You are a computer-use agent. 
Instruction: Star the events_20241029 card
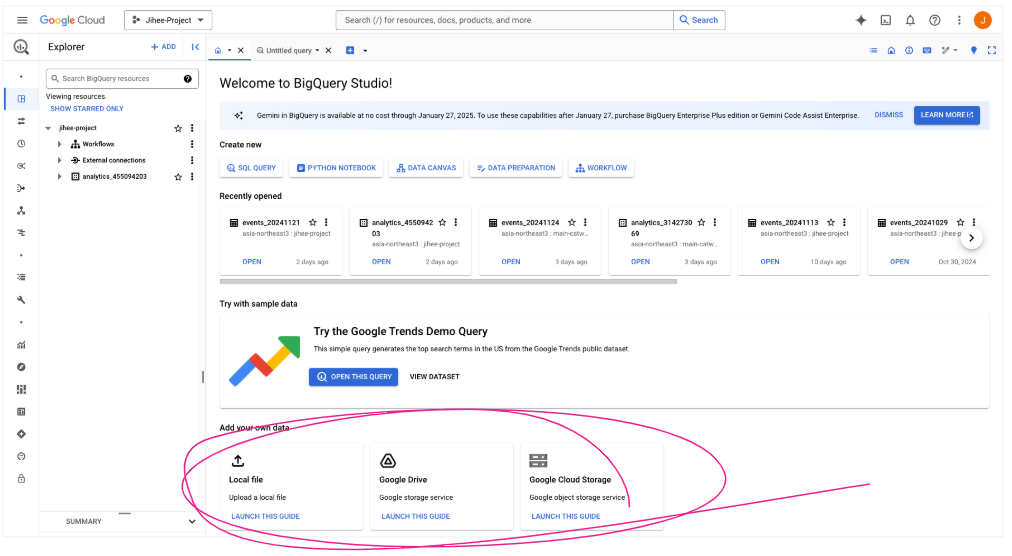tap(960, 222)
